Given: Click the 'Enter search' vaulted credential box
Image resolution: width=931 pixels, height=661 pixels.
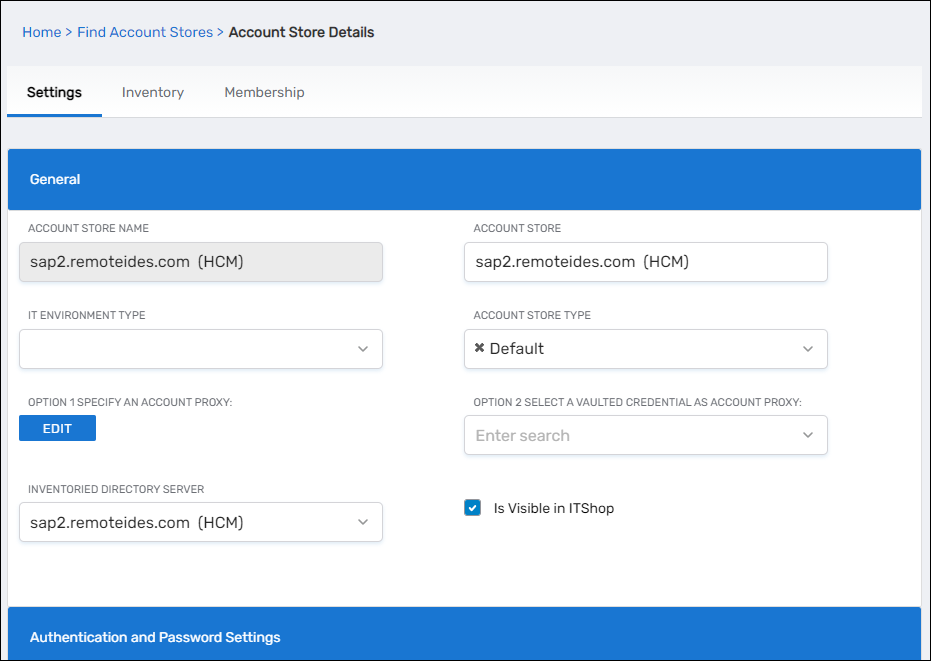Looking at the screenshot, I should coord(630,436).
